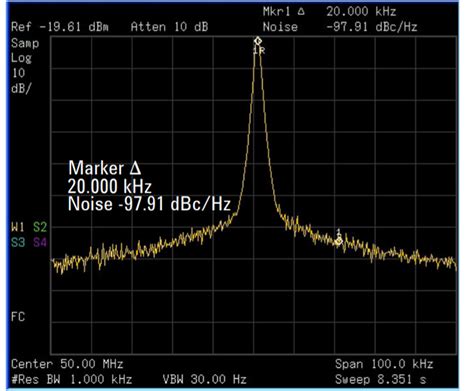Select the 'Log' scale type label
The height and width of the screenshot is (391, 474).
(x=21, y=58)
